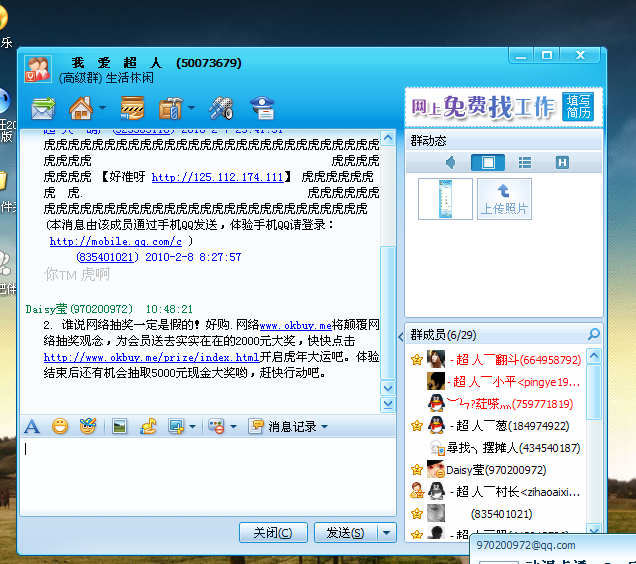
Task: Click the message block settings icon
Action: click(x=216, y=426)
